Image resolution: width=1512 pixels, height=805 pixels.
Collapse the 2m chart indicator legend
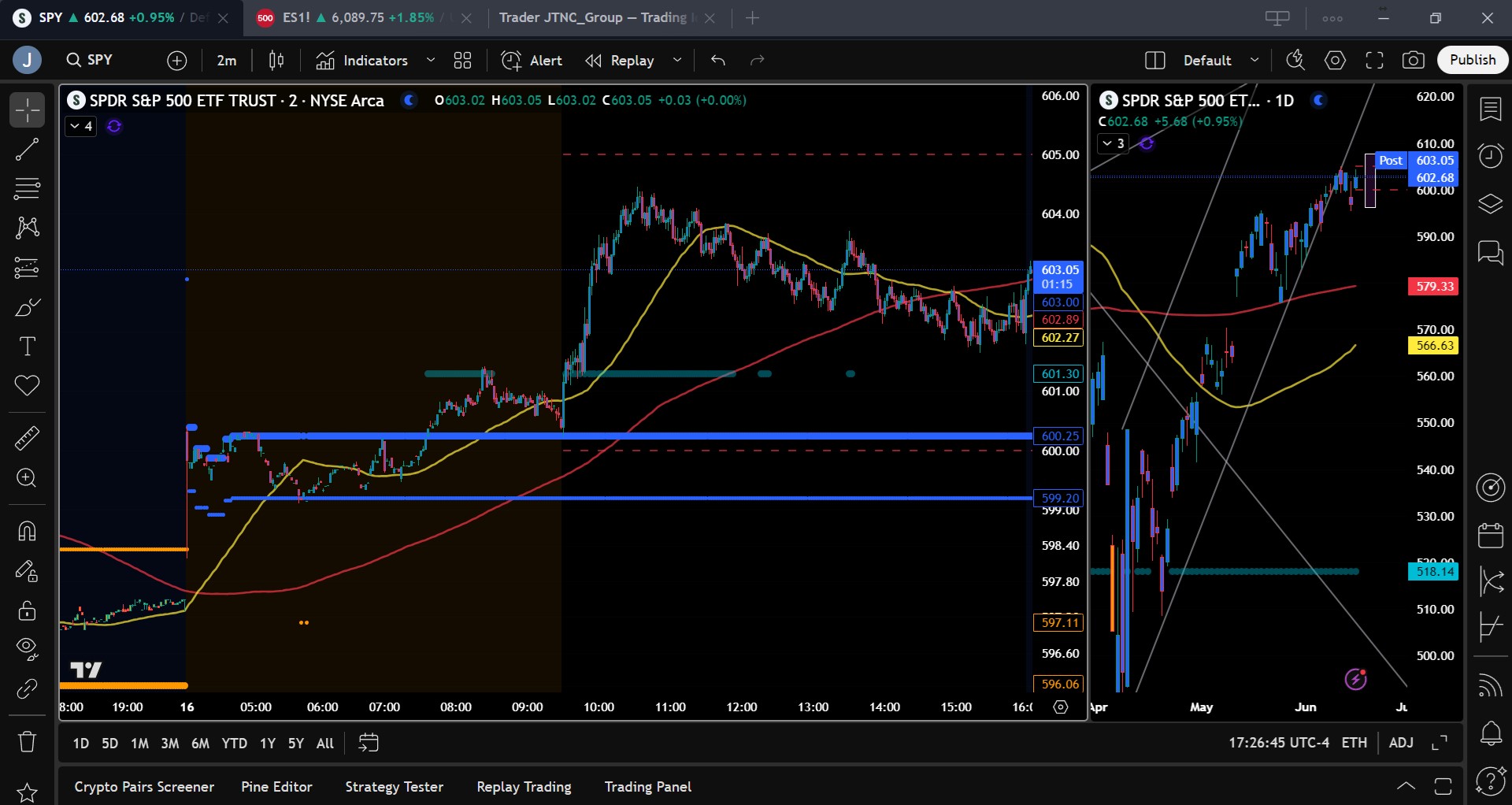point(80,126)
